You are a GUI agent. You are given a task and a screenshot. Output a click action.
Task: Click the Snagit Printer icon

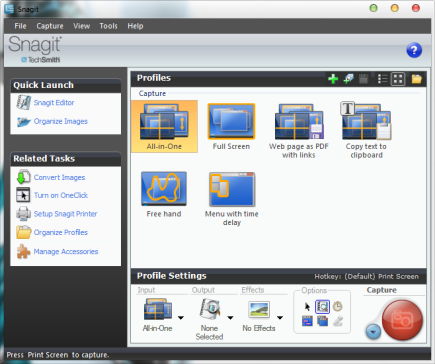23,214
